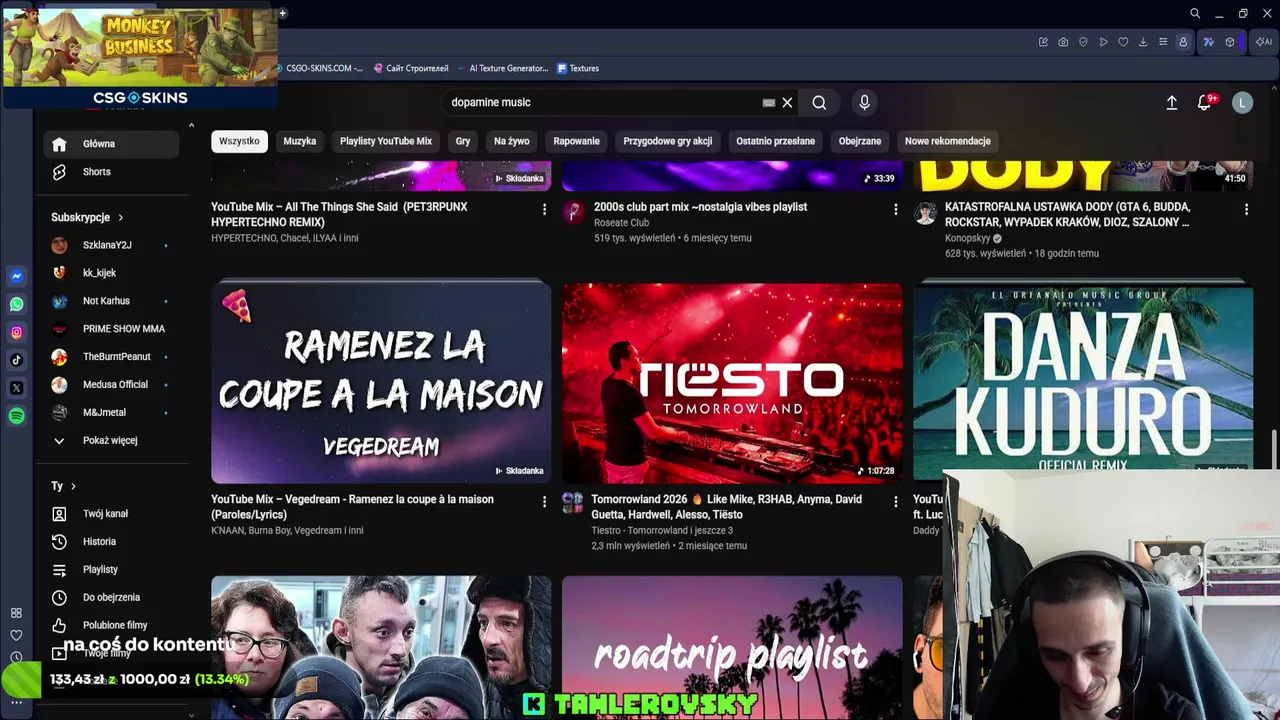Submit the YouTube search with magnifier button
1280x720 pixels.
click(x=819, y=102)
